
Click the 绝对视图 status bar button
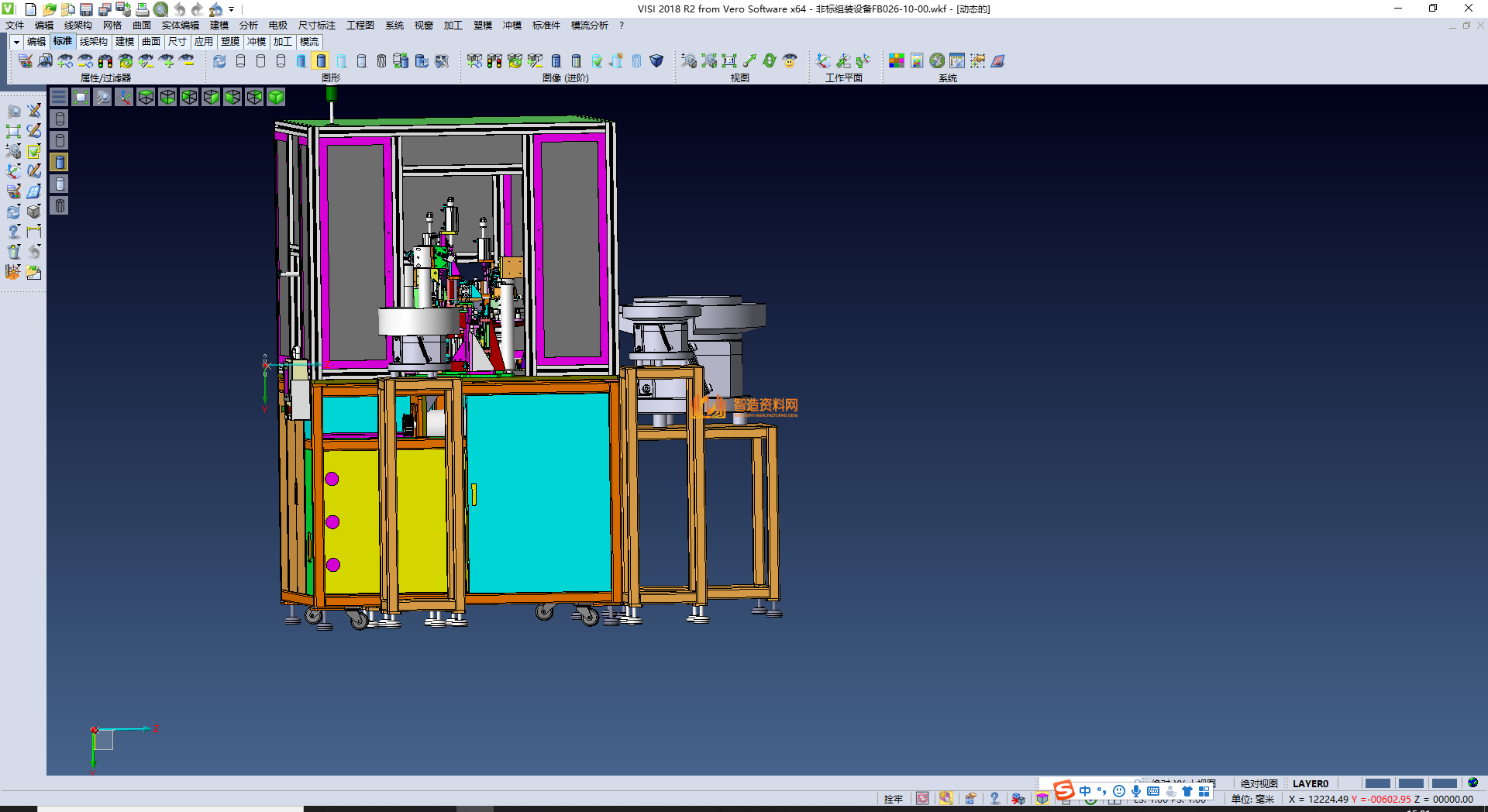1259,783
